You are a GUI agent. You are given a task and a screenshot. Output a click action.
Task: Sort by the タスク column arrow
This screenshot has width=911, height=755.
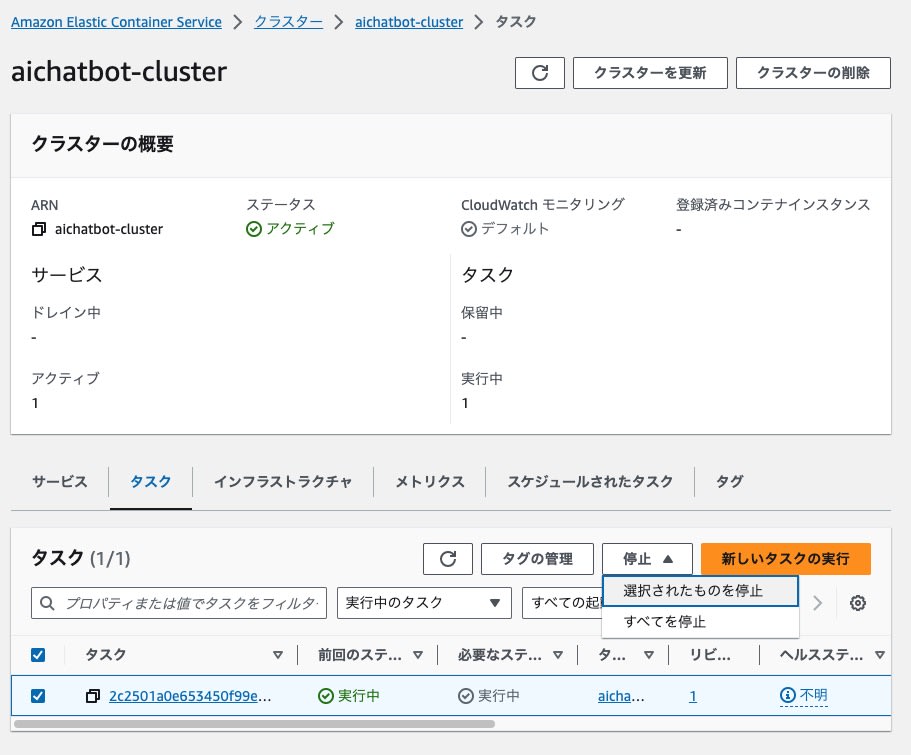click(278, 655)
